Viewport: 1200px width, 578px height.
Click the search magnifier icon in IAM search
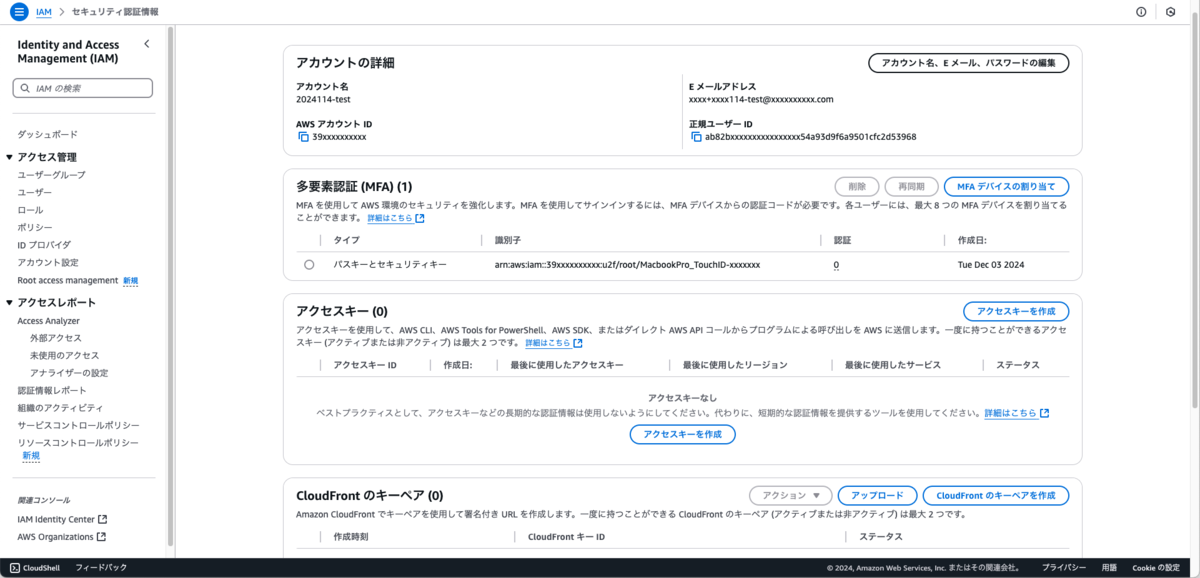(x=25, y=88)
